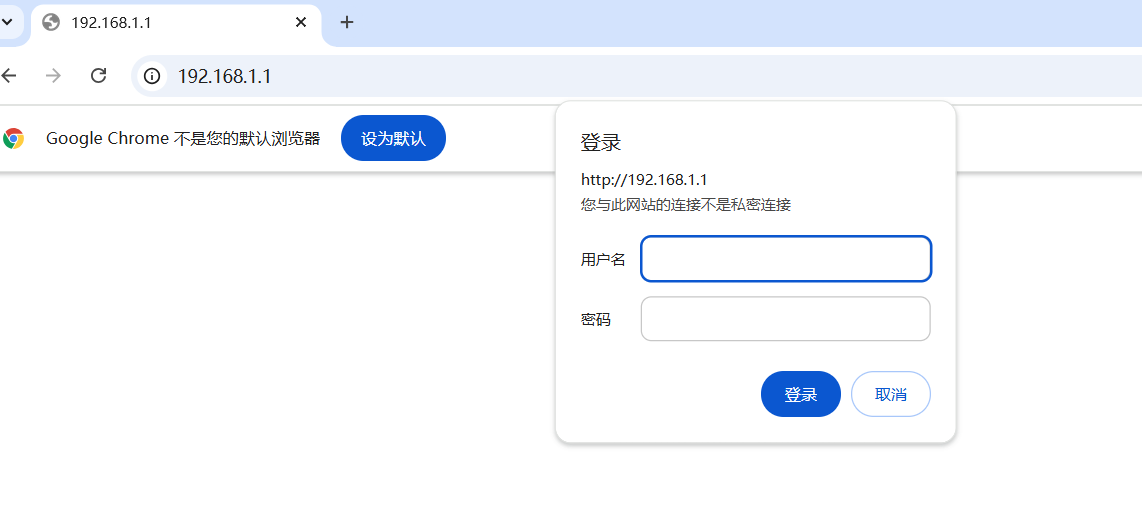Click the blue 登录 button

coord(800,394)
